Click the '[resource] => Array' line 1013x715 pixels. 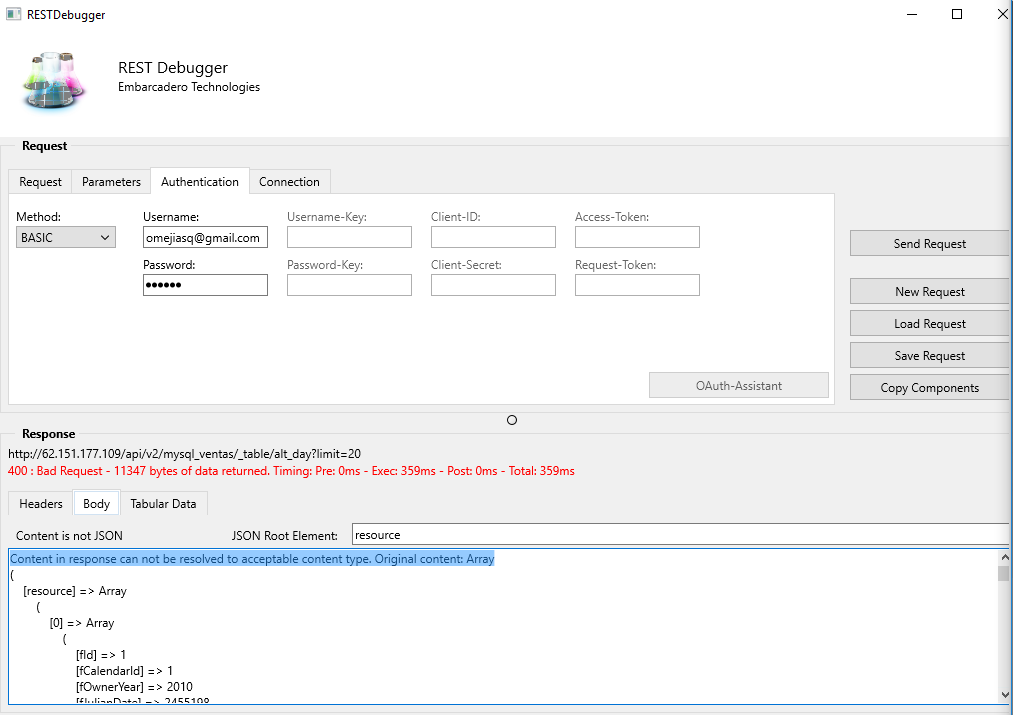pos(75,591)
